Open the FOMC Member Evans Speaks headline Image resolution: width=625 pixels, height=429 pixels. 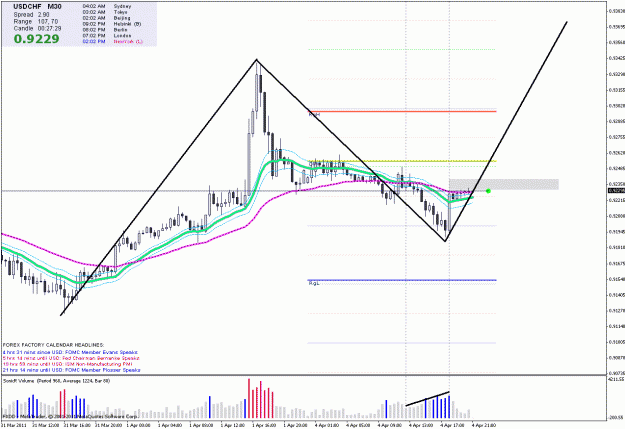pyautogui.click(x=70, y=352)
